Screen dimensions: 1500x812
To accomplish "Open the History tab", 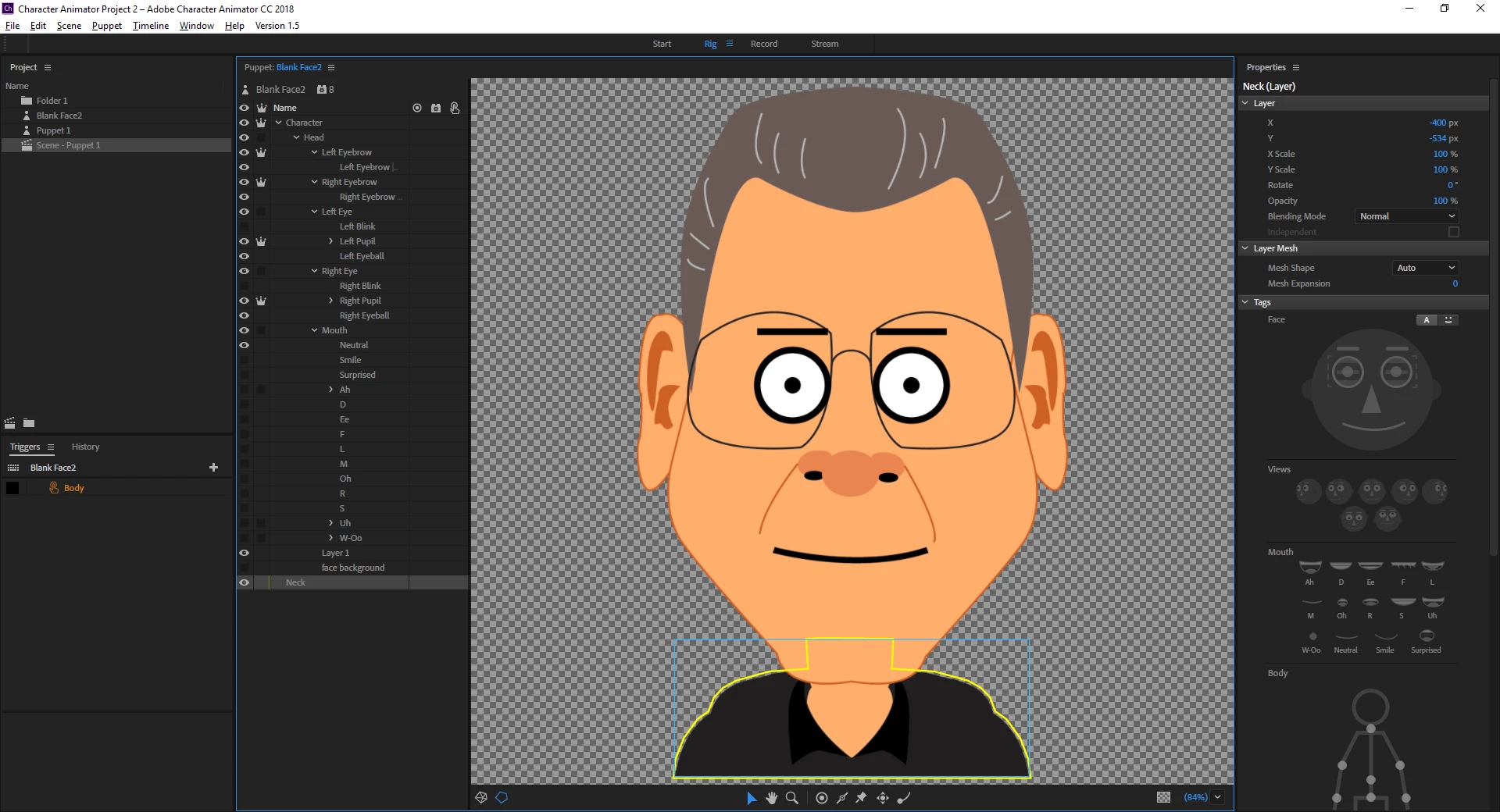I will click(x=85, y=447).
